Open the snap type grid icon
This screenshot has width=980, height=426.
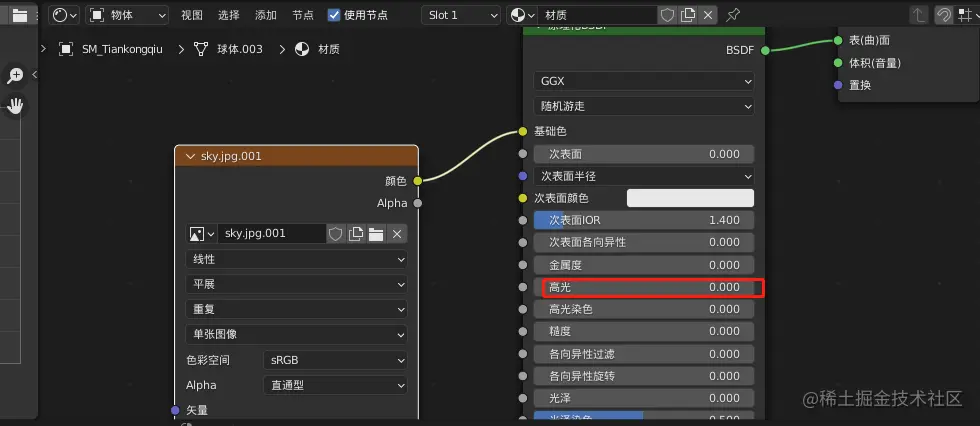(966, 15)
